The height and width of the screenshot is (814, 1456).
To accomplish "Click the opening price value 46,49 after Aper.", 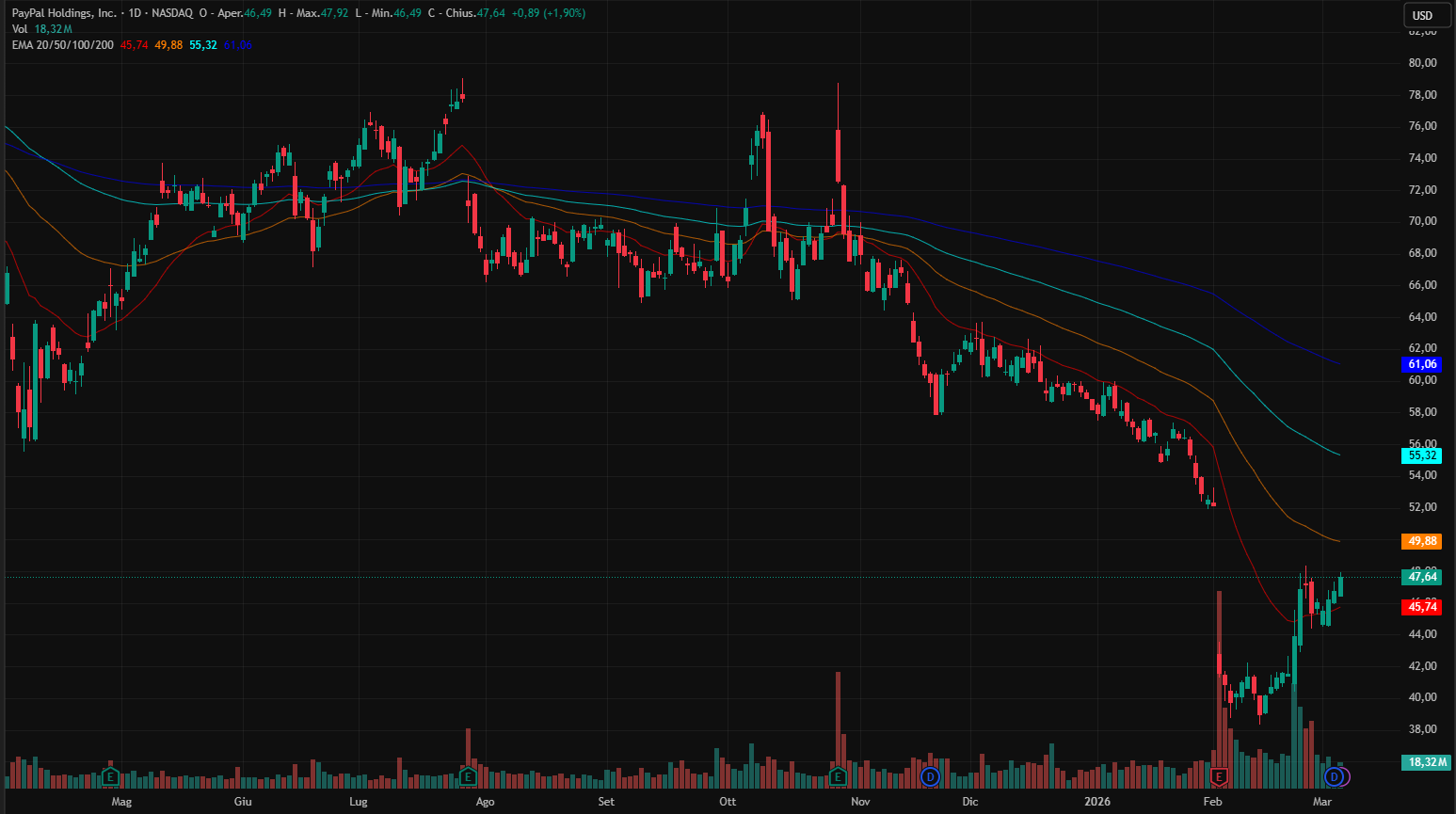I will pos(258,13).
